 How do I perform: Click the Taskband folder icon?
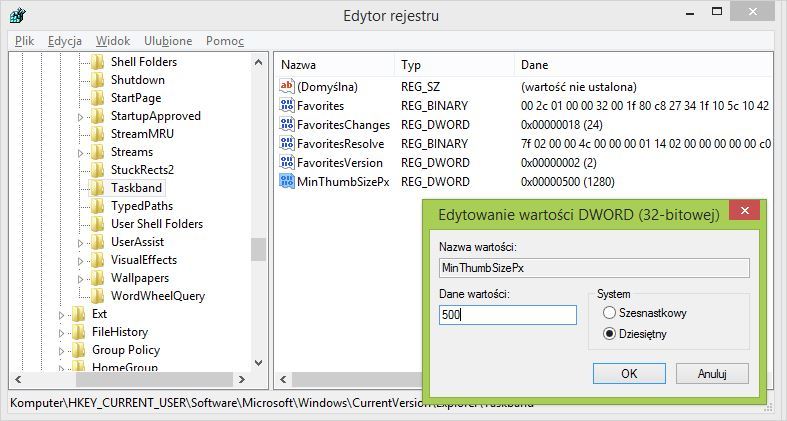click(97, 188)
